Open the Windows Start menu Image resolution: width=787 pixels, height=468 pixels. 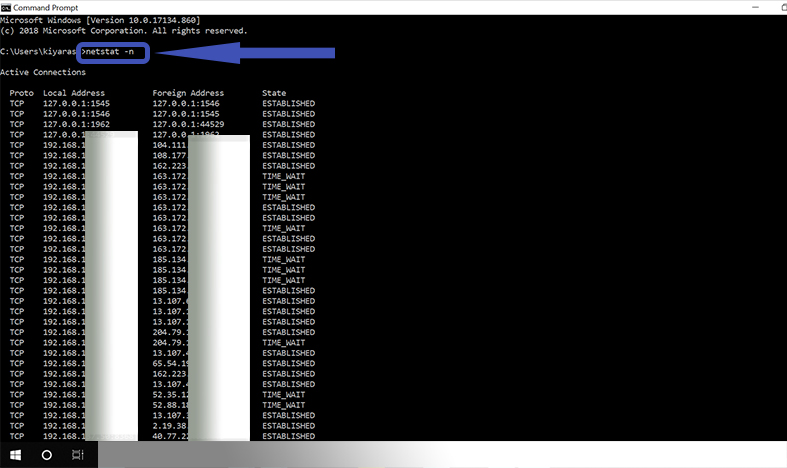tap(16, 455)
